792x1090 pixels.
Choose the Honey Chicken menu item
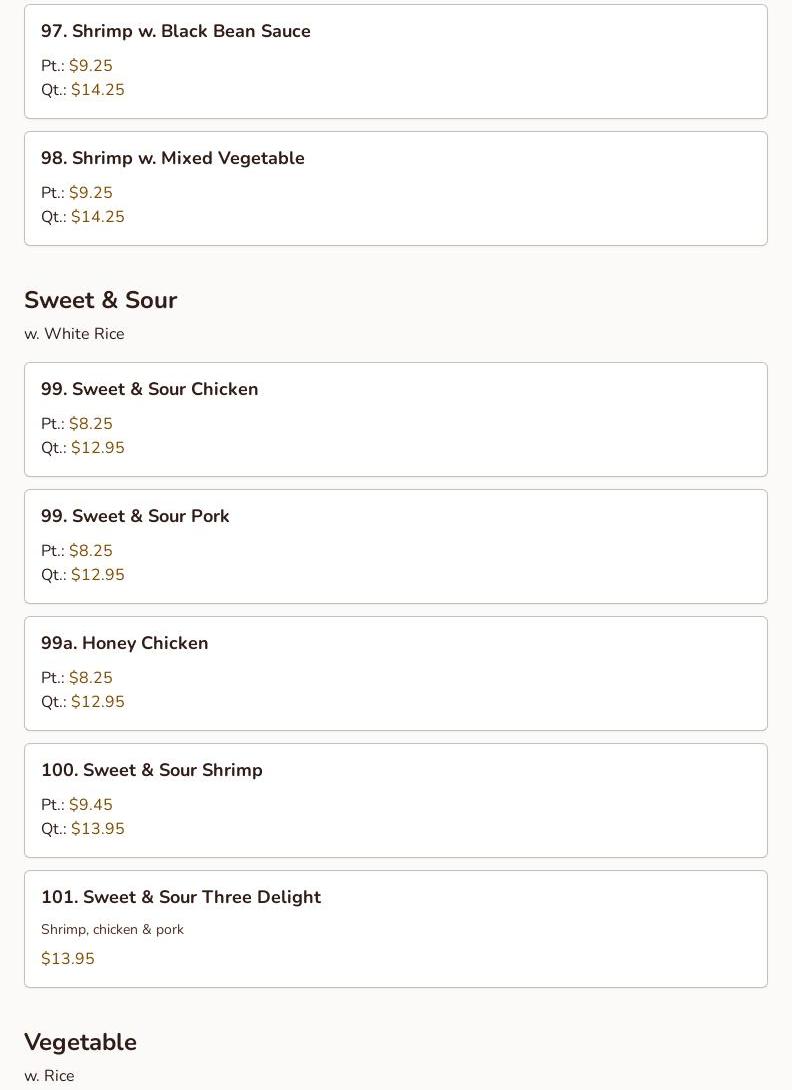[x=125, y=644]
